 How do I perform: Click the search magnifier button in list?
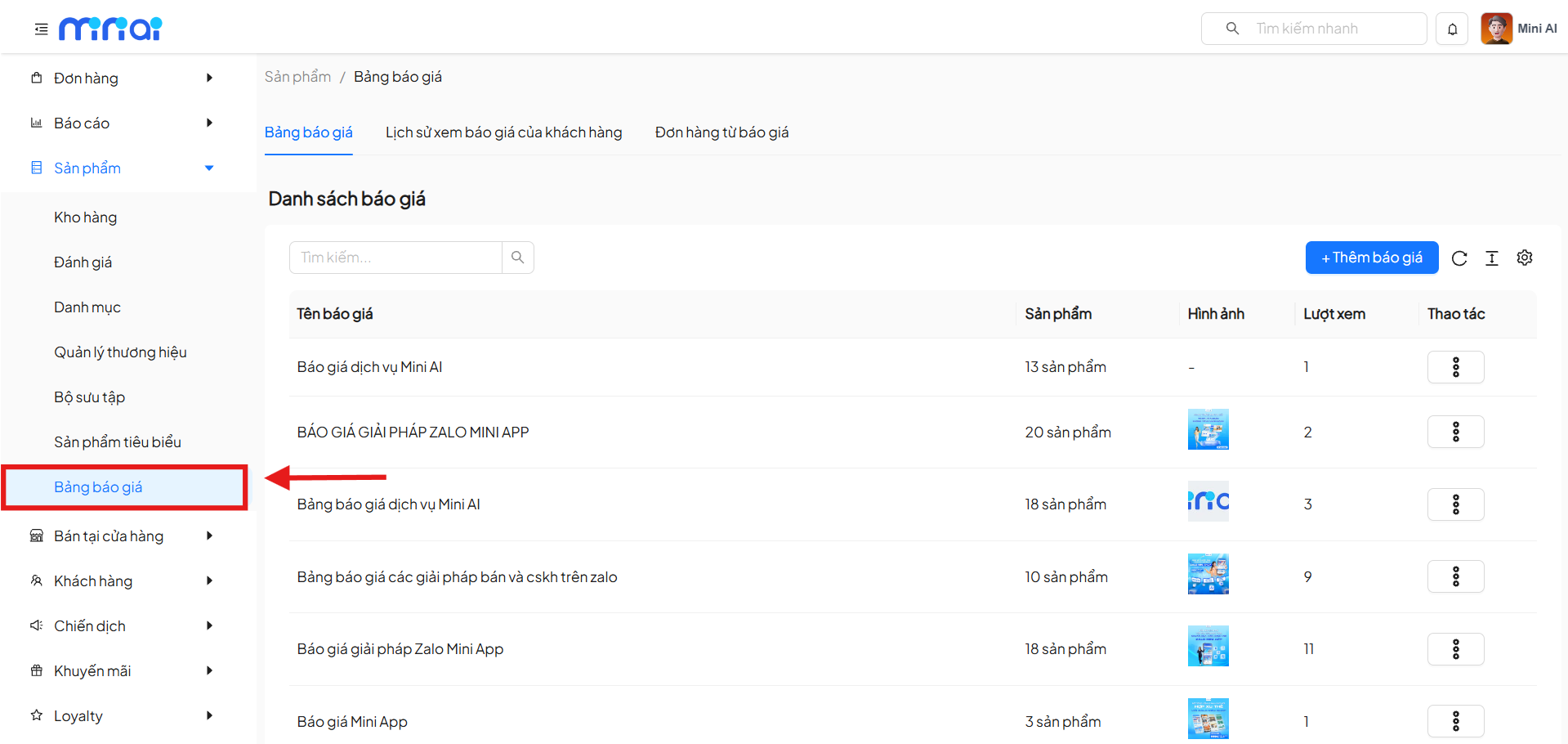(517, 258)
